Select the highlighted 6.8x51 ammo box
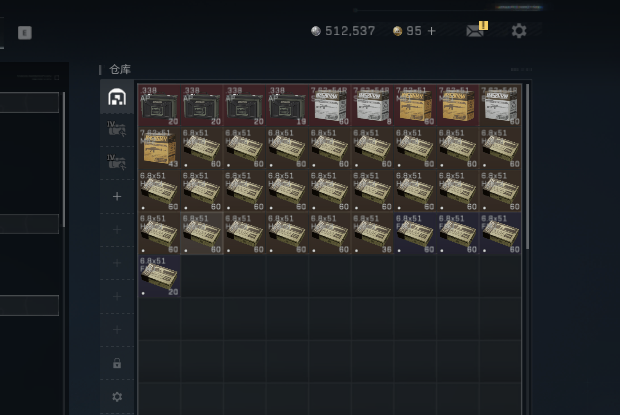 (x=202, y=233)
